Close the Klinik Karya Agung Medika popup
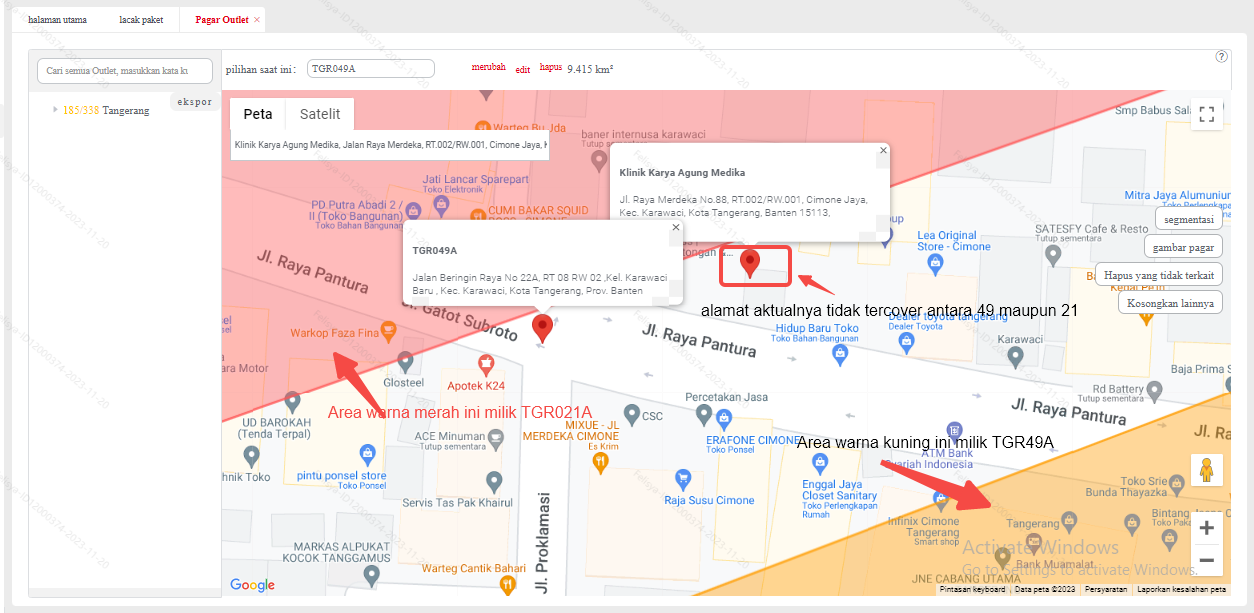 pos(883,150)
